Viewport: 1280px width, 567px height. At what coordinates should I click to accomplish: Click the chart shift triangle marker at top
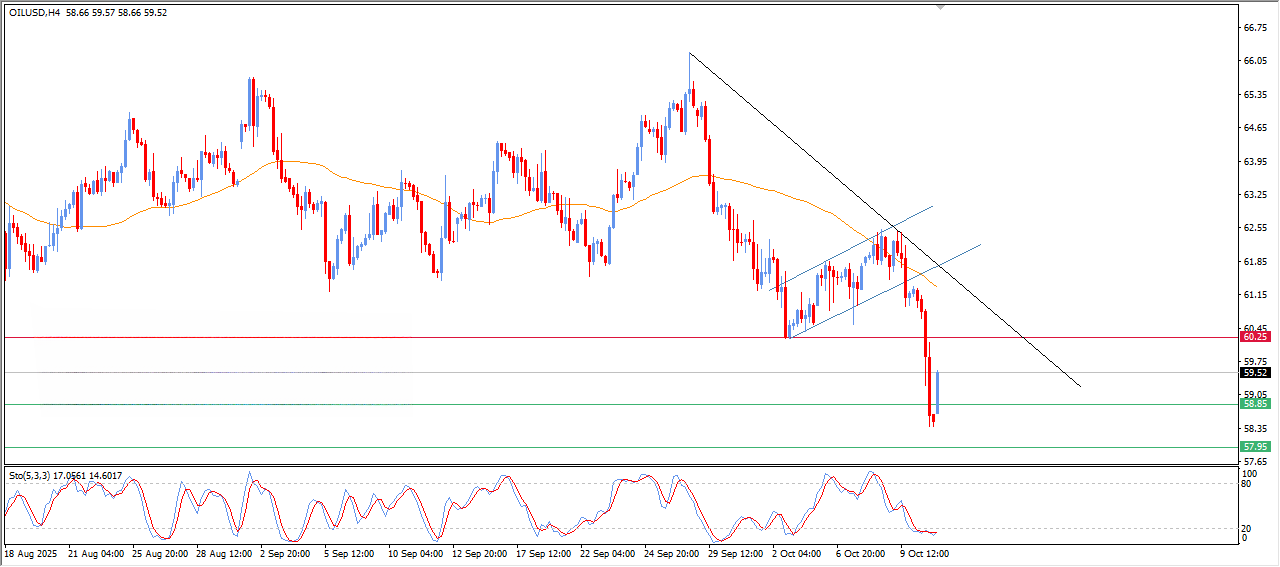coord(940,7)
